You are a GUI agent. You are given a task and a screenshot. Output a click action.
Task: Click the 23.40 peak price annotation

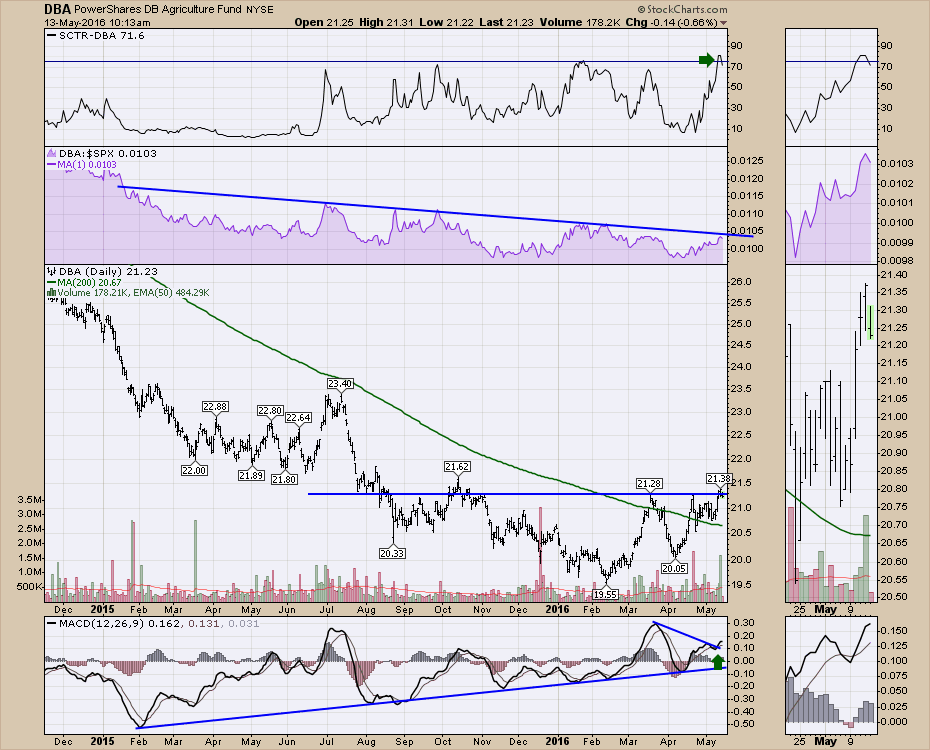coord(340,384)
